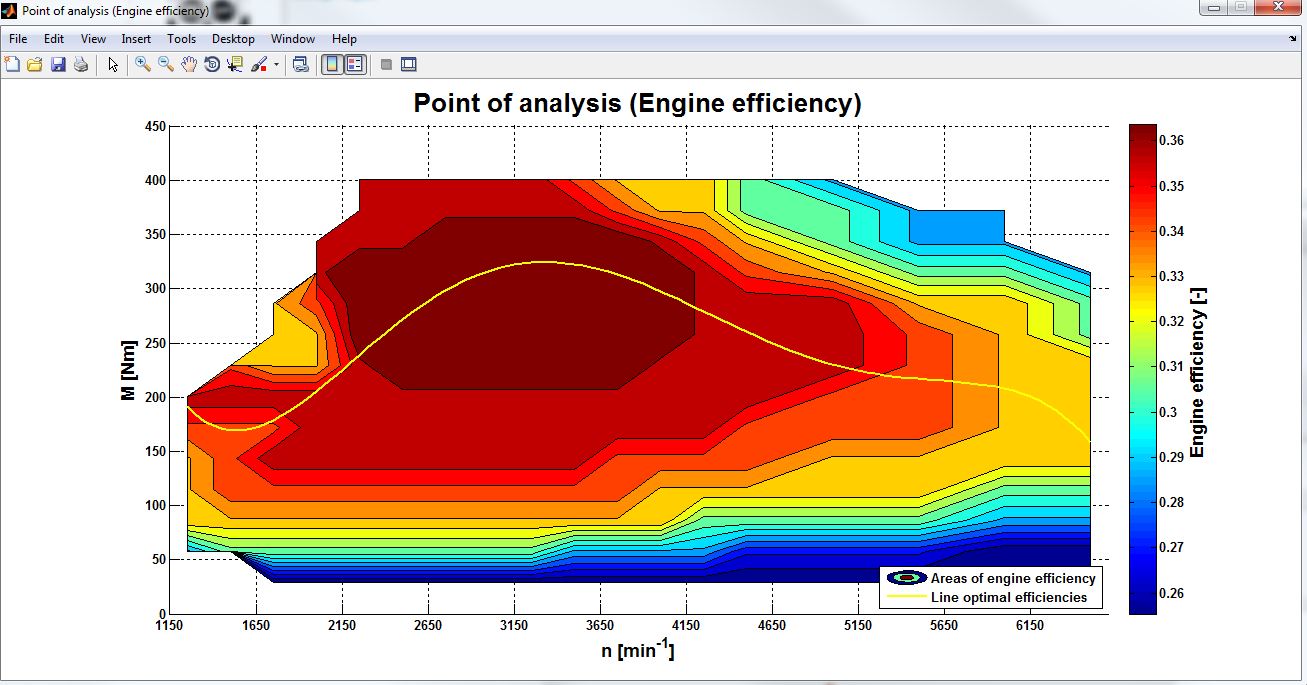Print the figure with the printer icon
The width and height of the screenshot is (1307, 685).
(x=81, y=64)
